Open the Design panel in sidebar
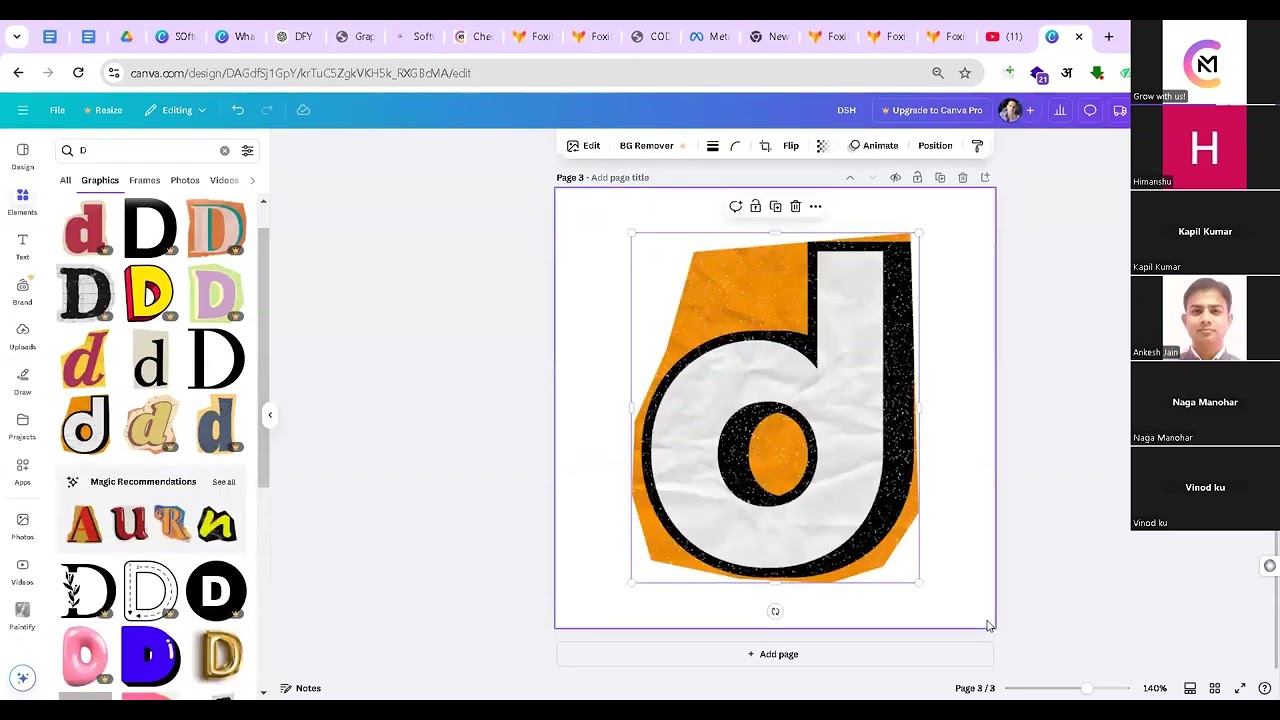The height and width of the screenshot is (720, 1280). tap(22, 156)
